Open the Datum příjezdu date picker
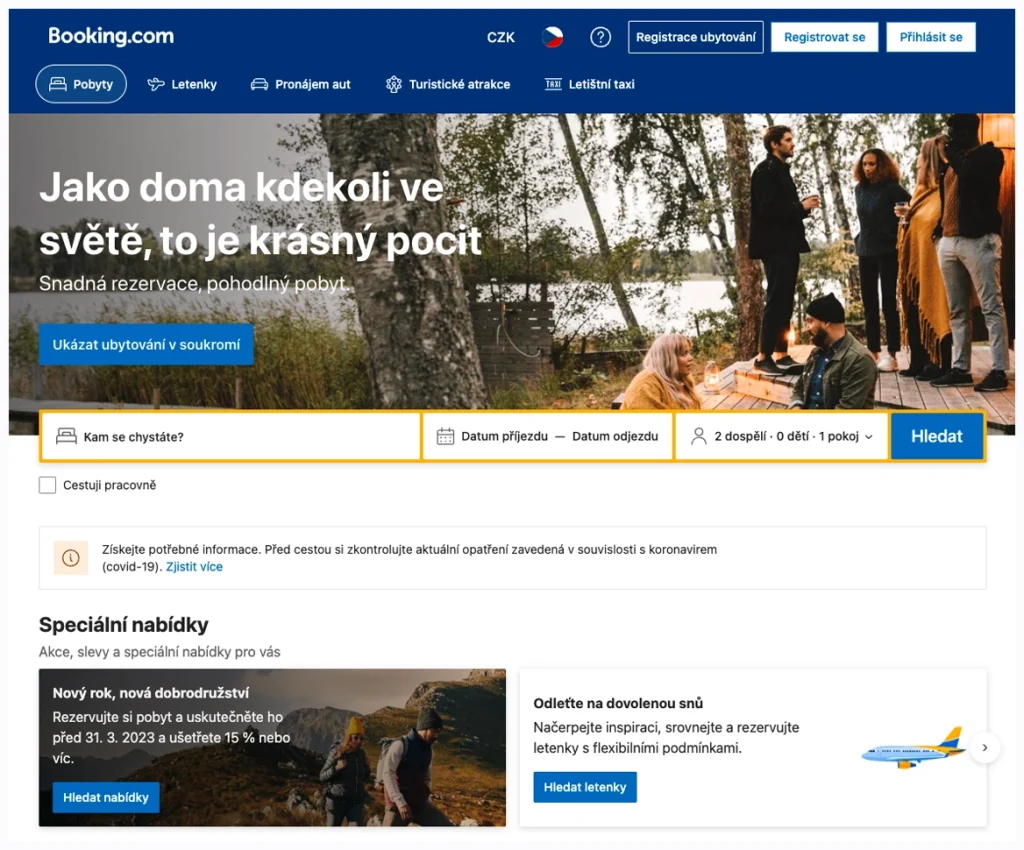Screen dimensions: 1024x850 (504, 436)
